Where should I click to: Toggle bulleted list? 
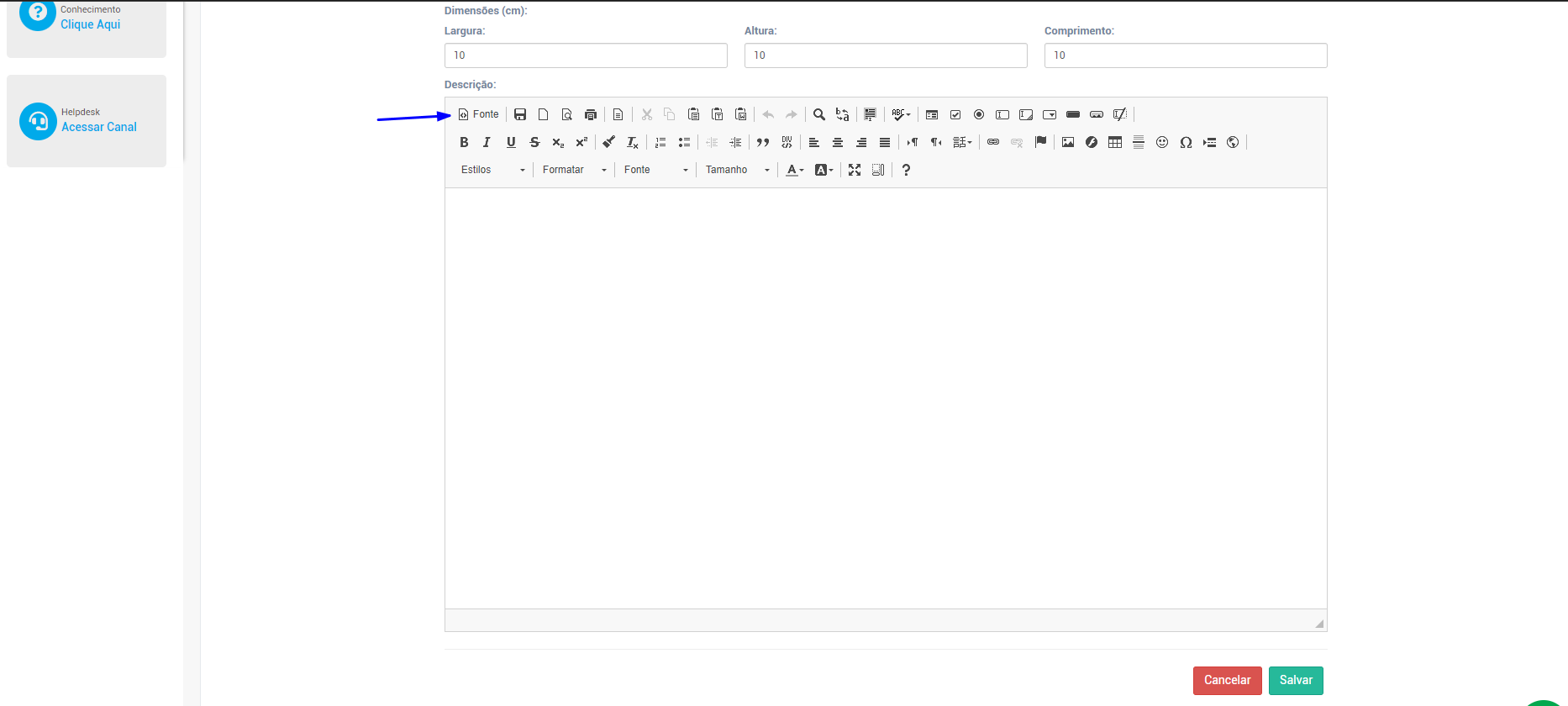pos(684,142)
